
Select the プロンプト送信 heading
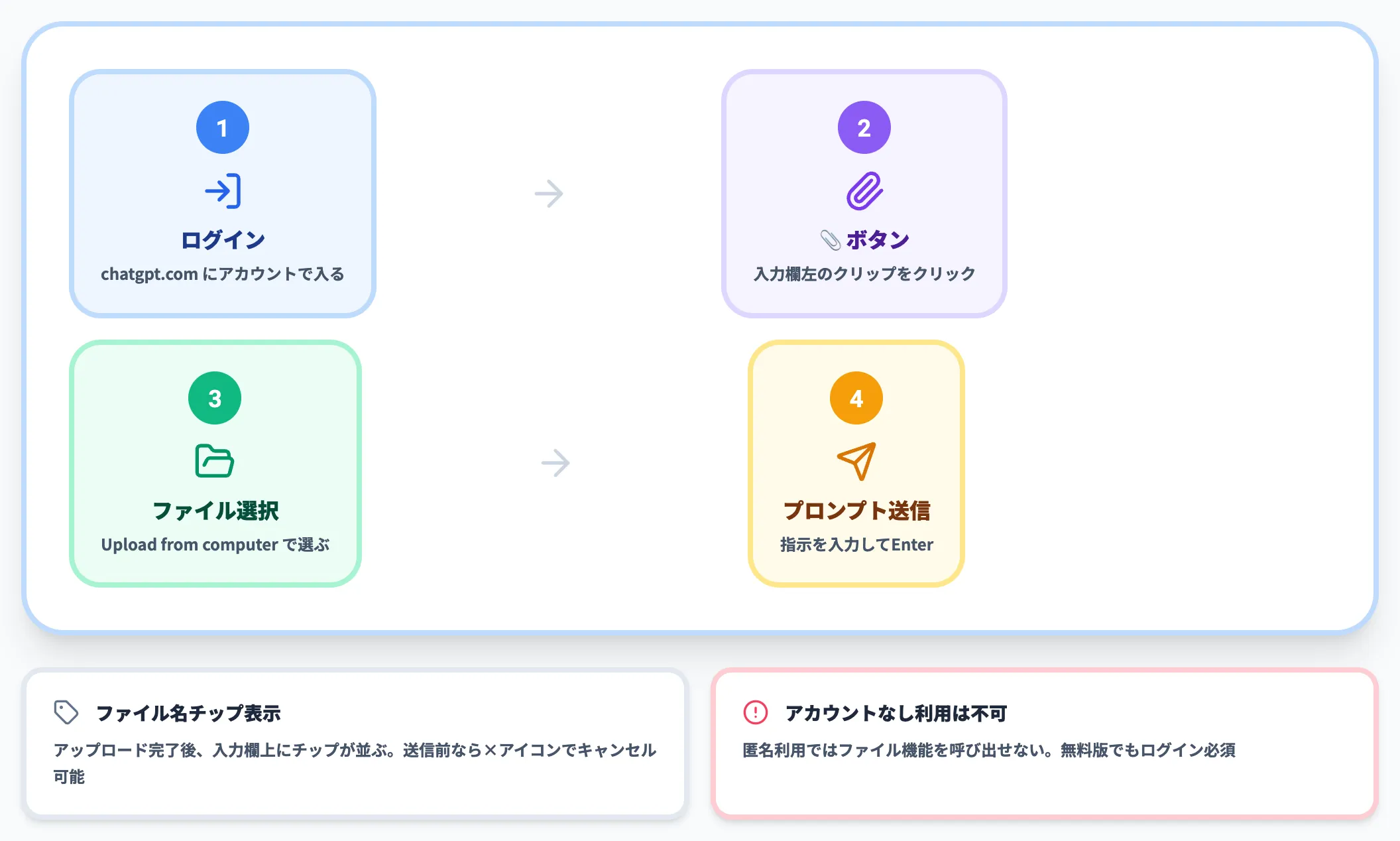pos(856,511)
